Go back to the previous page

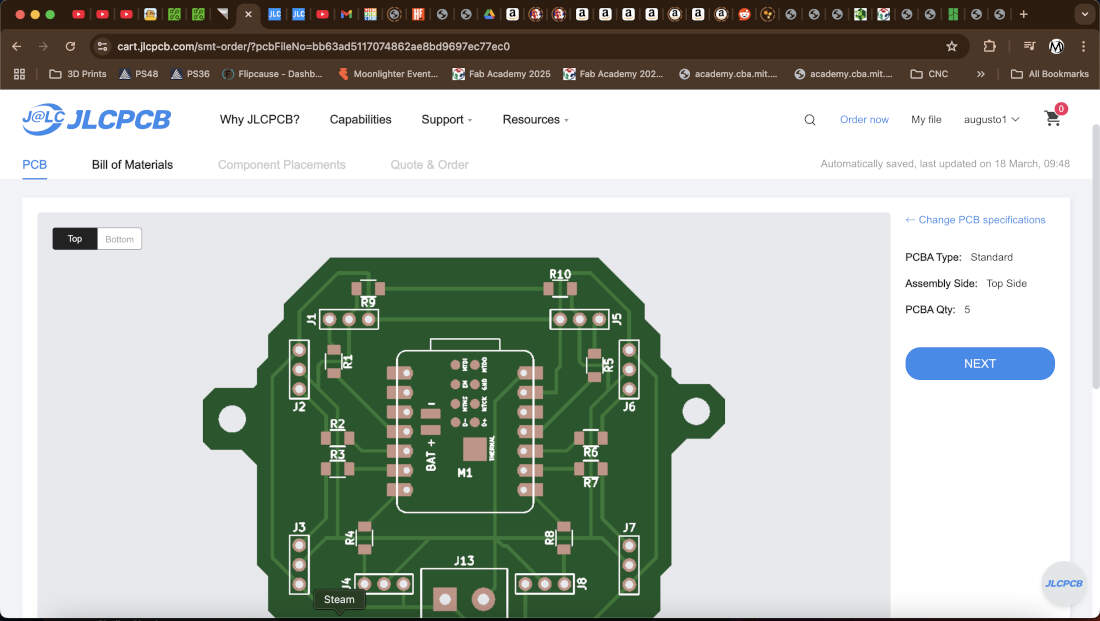(x=17, y=46)
